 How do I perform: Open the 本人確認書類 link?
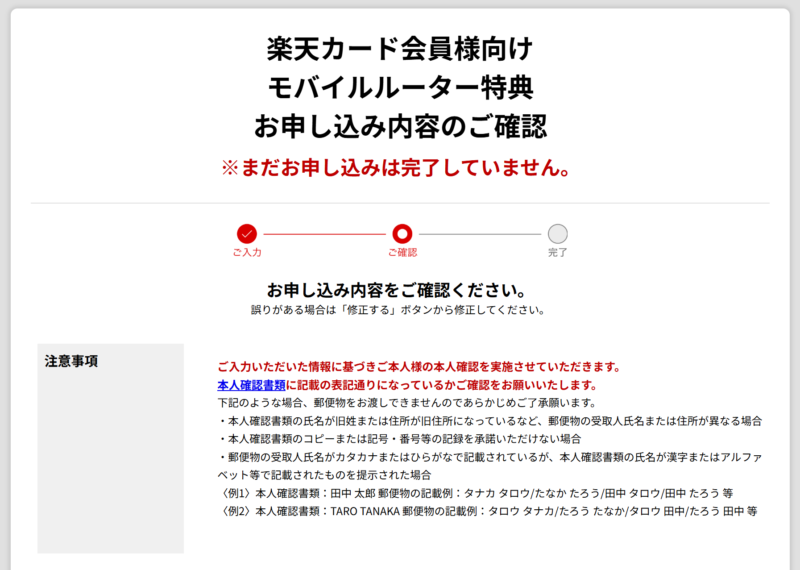(x=251, y=385)
